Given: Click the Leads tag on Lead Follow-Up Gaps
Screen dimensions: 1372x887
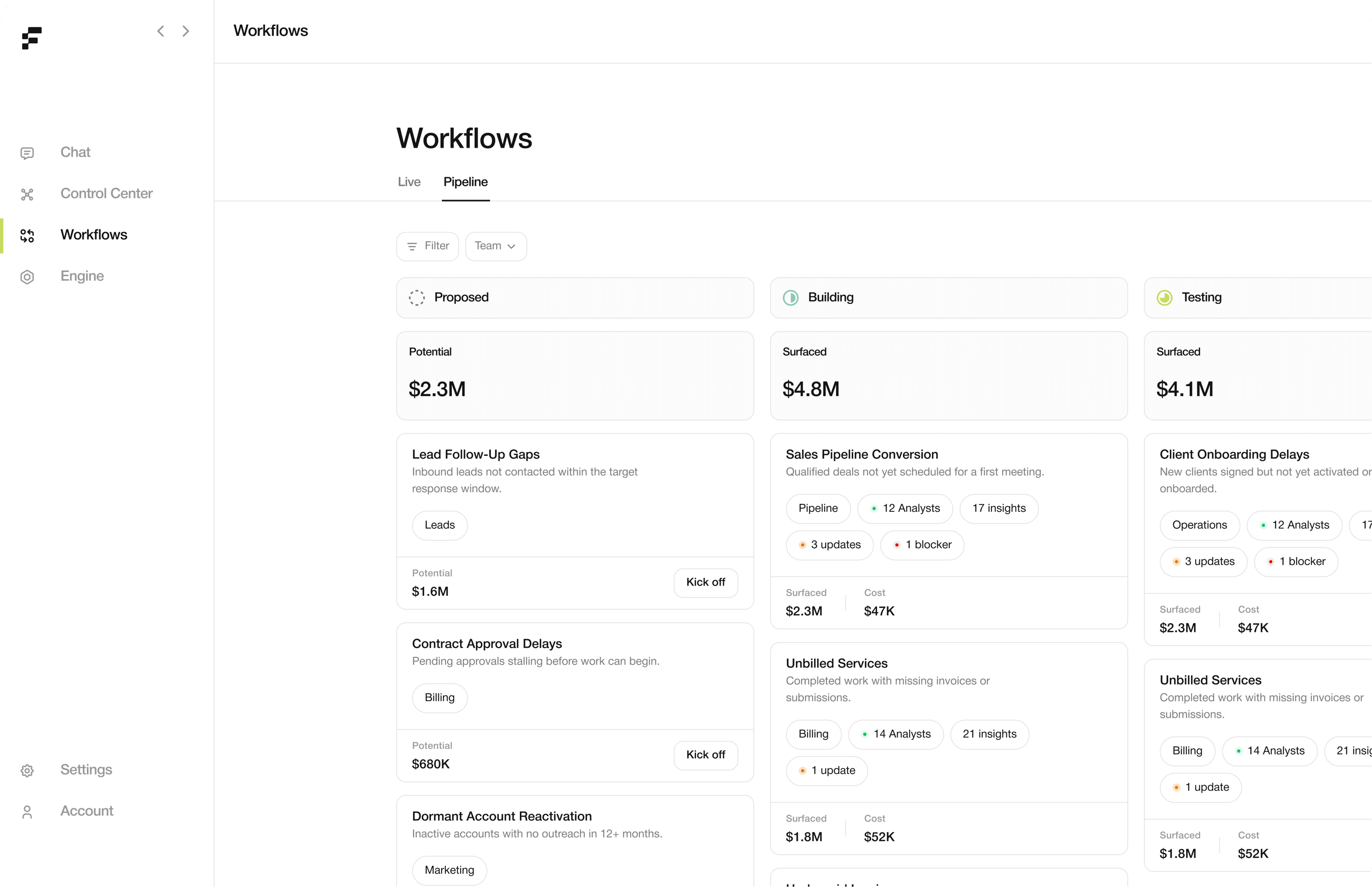Looking at the screenshot, I should [x=440, y=526].
